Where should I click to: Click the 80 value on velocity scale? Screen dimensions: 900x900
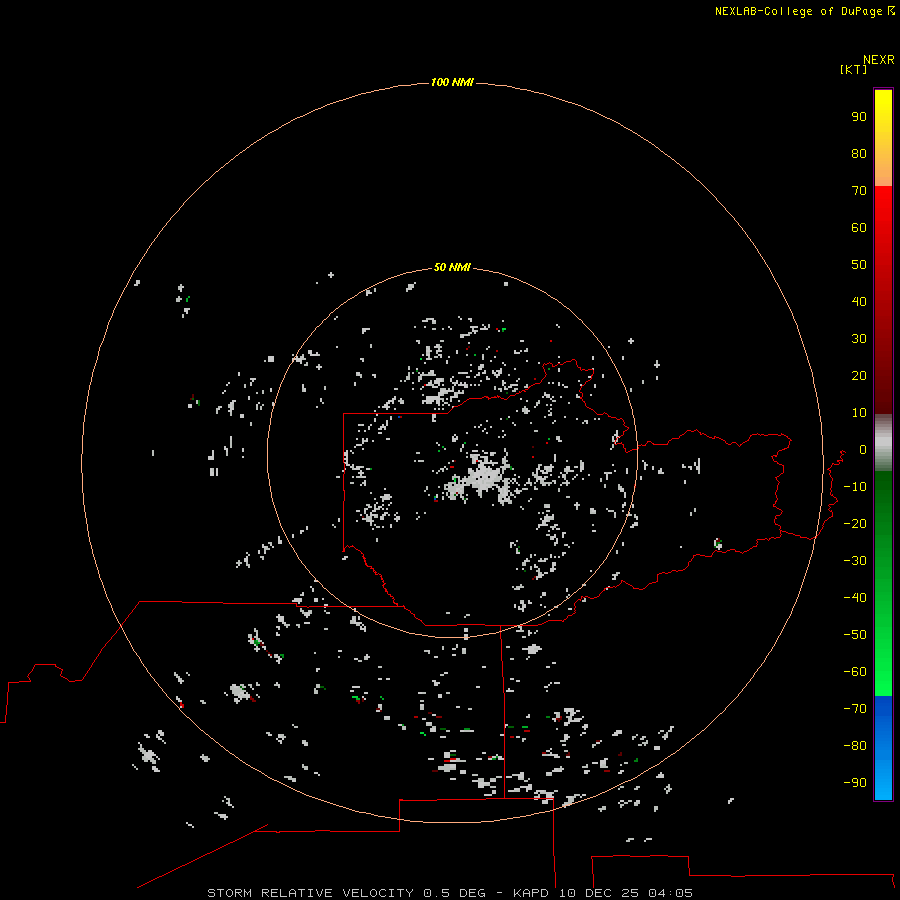[x=859, y=154]
